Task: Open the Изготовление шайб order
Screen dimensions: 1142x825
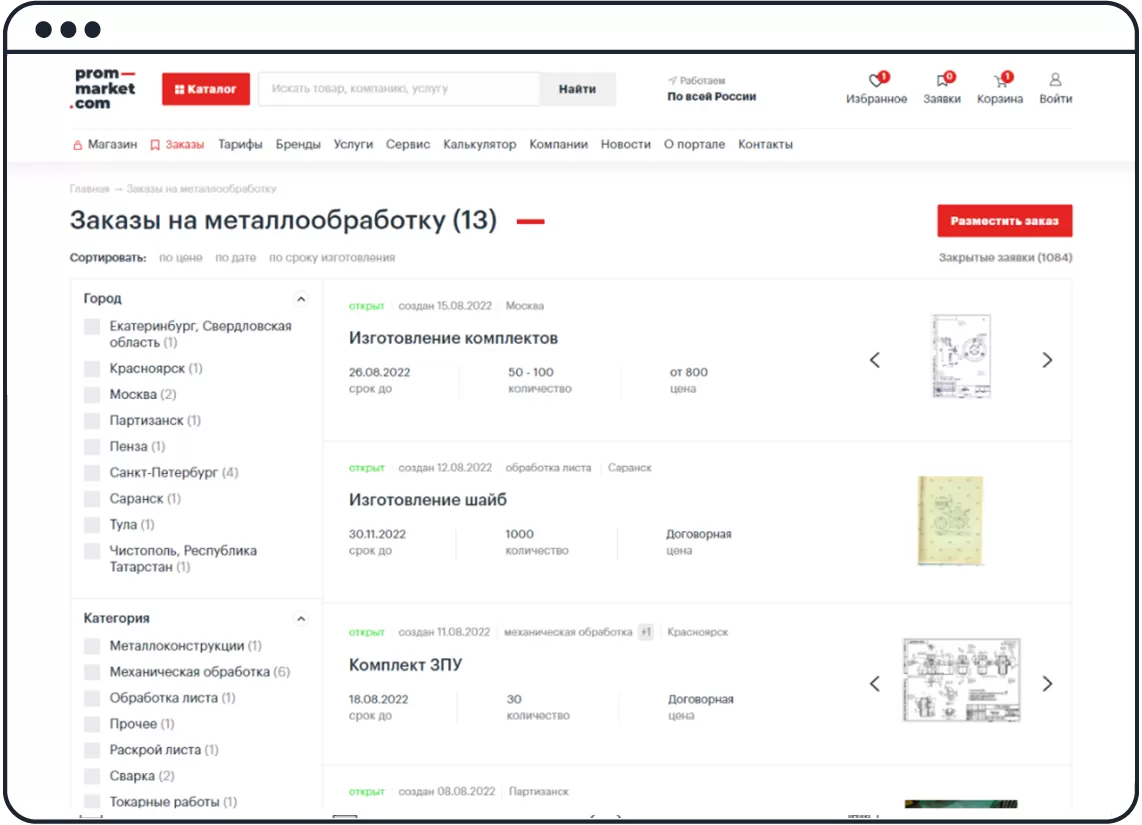Action: point(428,500)
